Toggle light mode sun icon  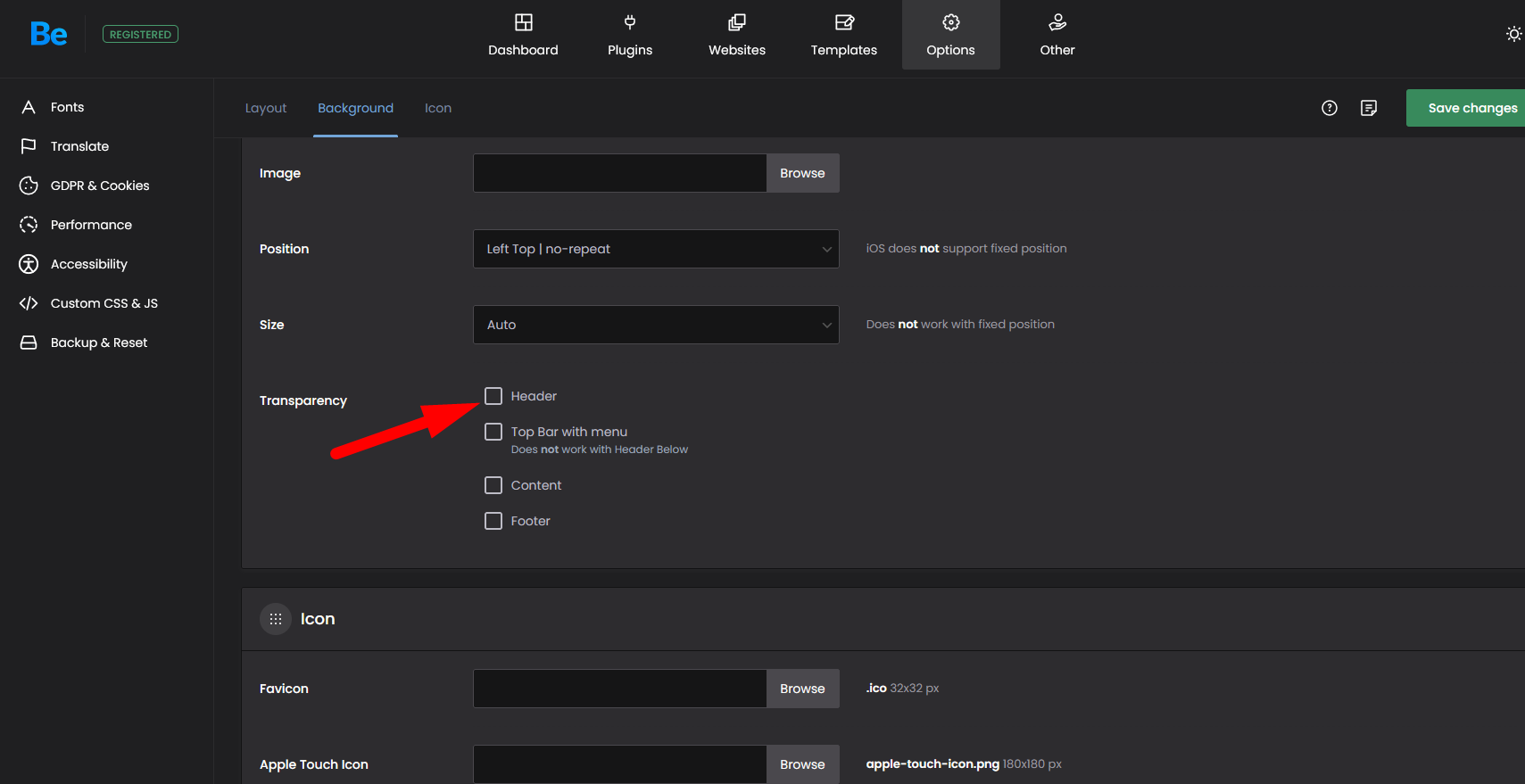[1513, 34]
